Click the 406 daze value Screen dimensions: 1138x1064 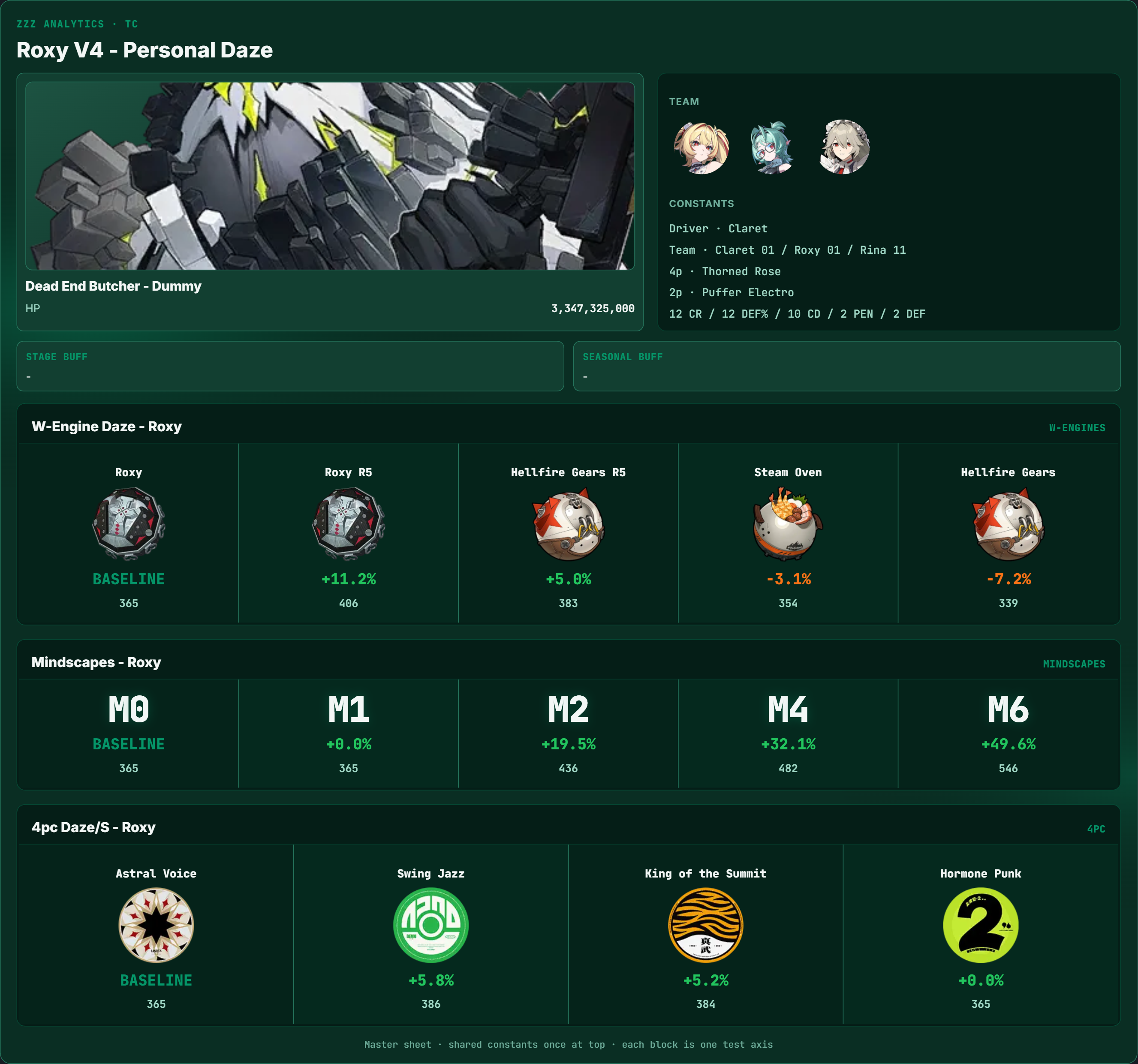(x=349, y=603)
